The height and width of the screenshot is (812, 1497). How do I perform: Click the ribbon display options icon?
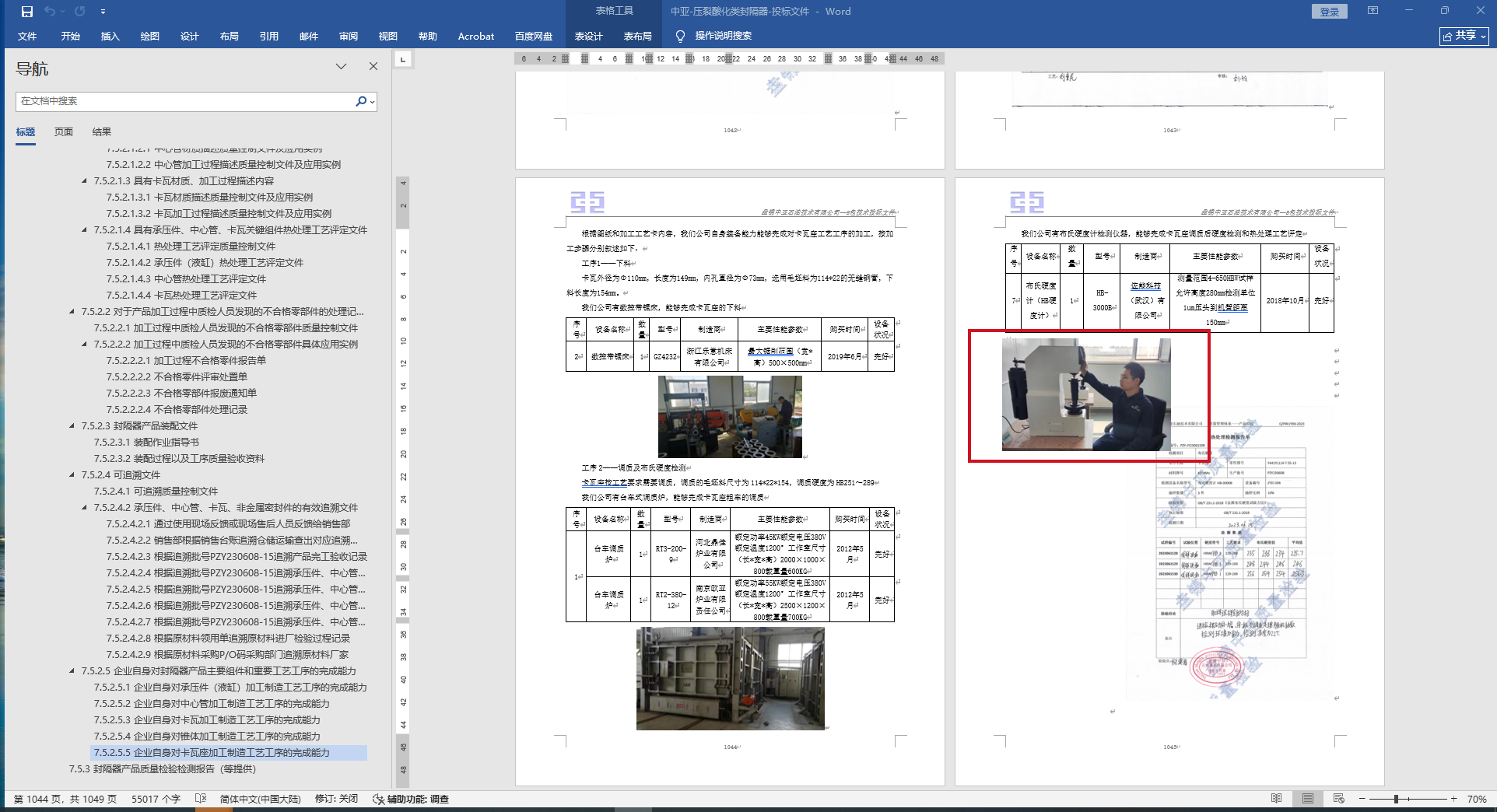coord(1373,11)
